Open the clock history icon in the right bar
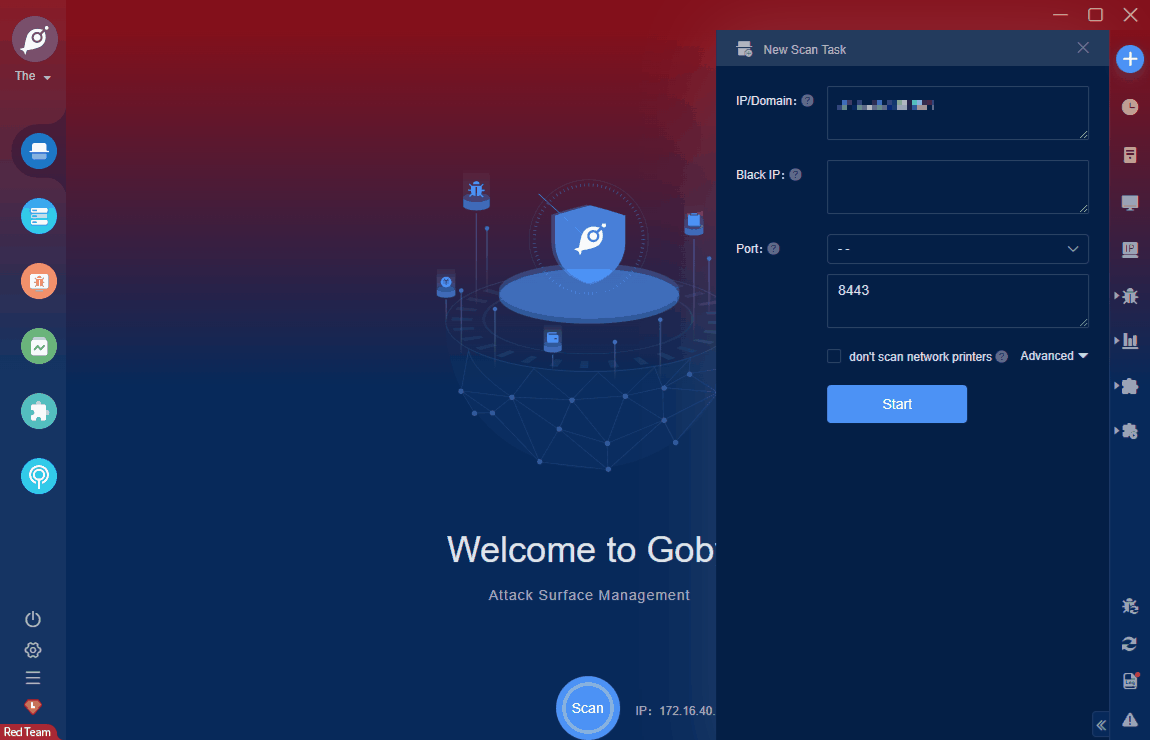Screen dimensions: 1150x740 [1129, 107]
